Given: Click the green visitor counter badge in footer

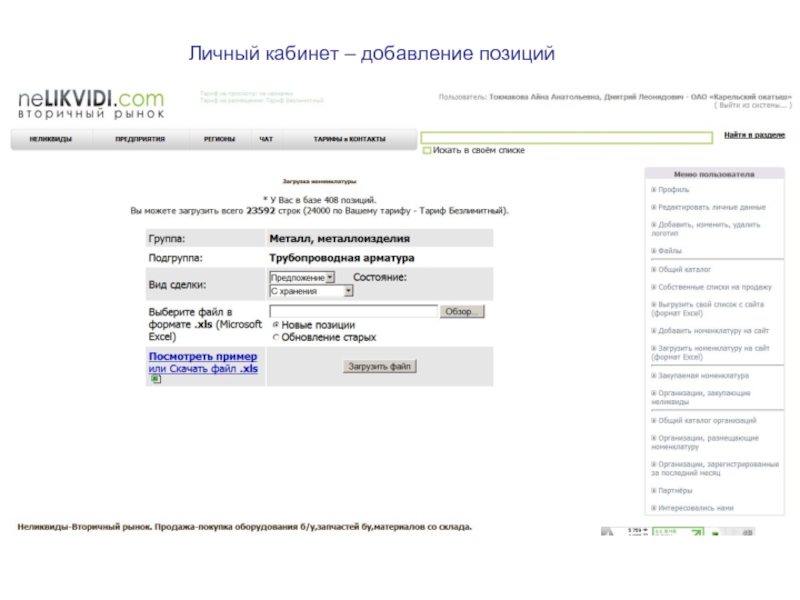Looking at the screenshot, I should [x=678, y=532].
